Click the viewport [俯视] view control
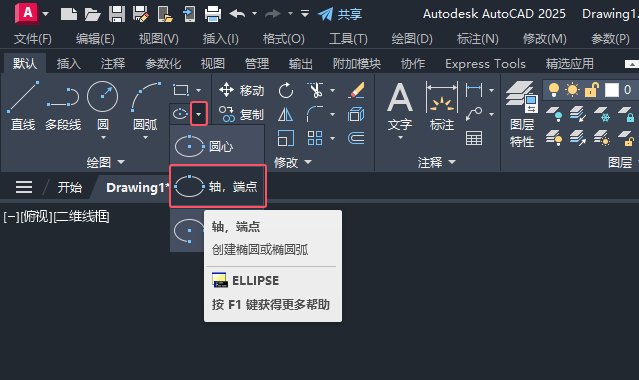Image resolution: width=639 pixels, height=380 pixels. (x=36, y=217)
